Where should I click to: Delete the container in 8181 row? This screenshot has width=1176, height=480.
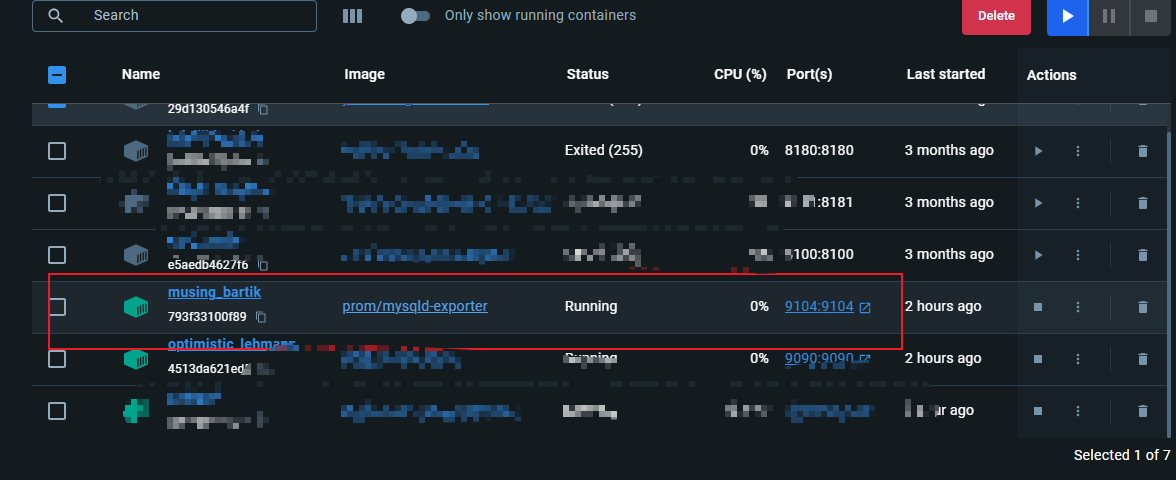click(1143, 202)
